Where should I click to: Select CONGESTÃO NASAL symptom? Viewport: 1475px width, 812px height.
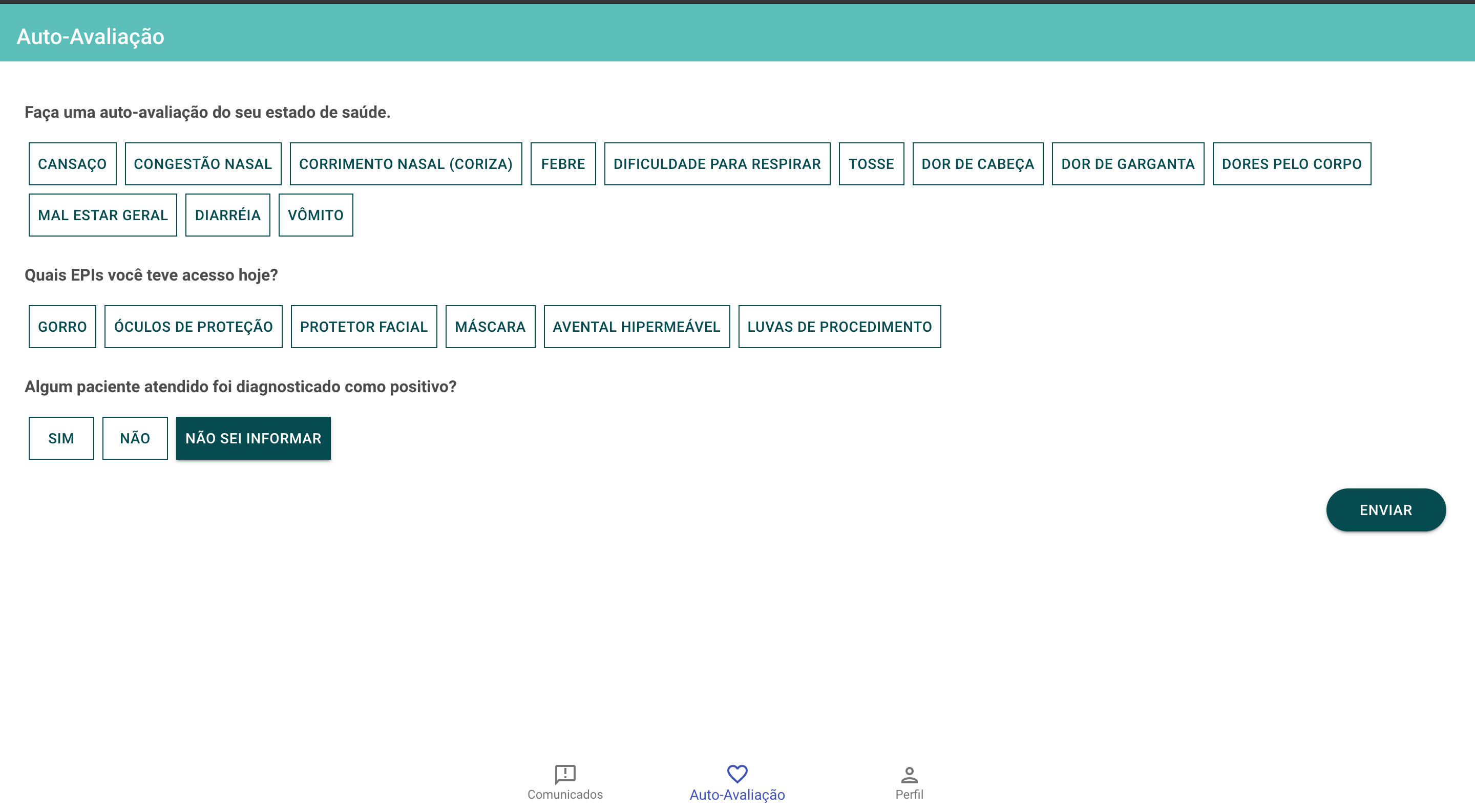point(203,164)
